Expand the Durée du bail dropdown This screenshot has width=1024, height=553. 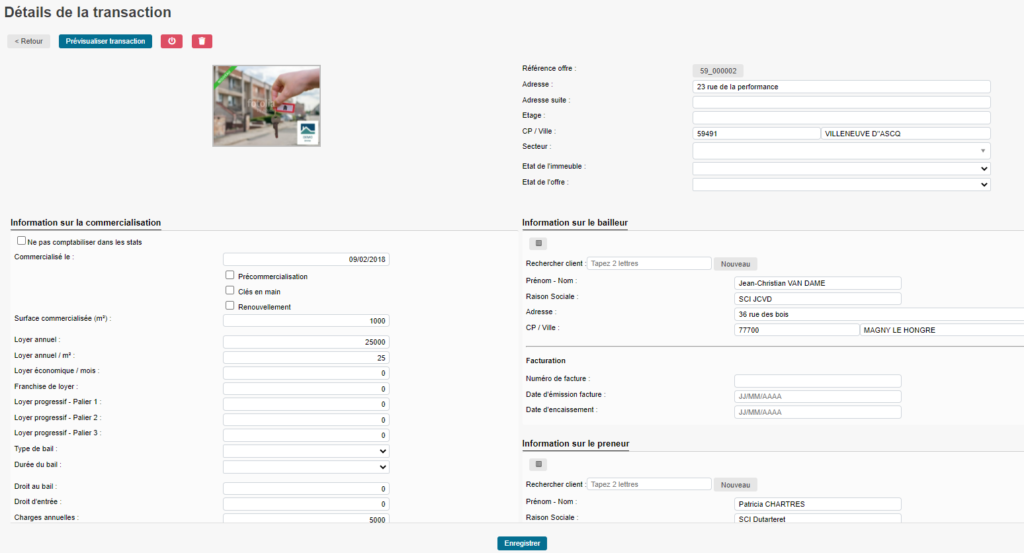pyautogui.click(x=306, y=467)
